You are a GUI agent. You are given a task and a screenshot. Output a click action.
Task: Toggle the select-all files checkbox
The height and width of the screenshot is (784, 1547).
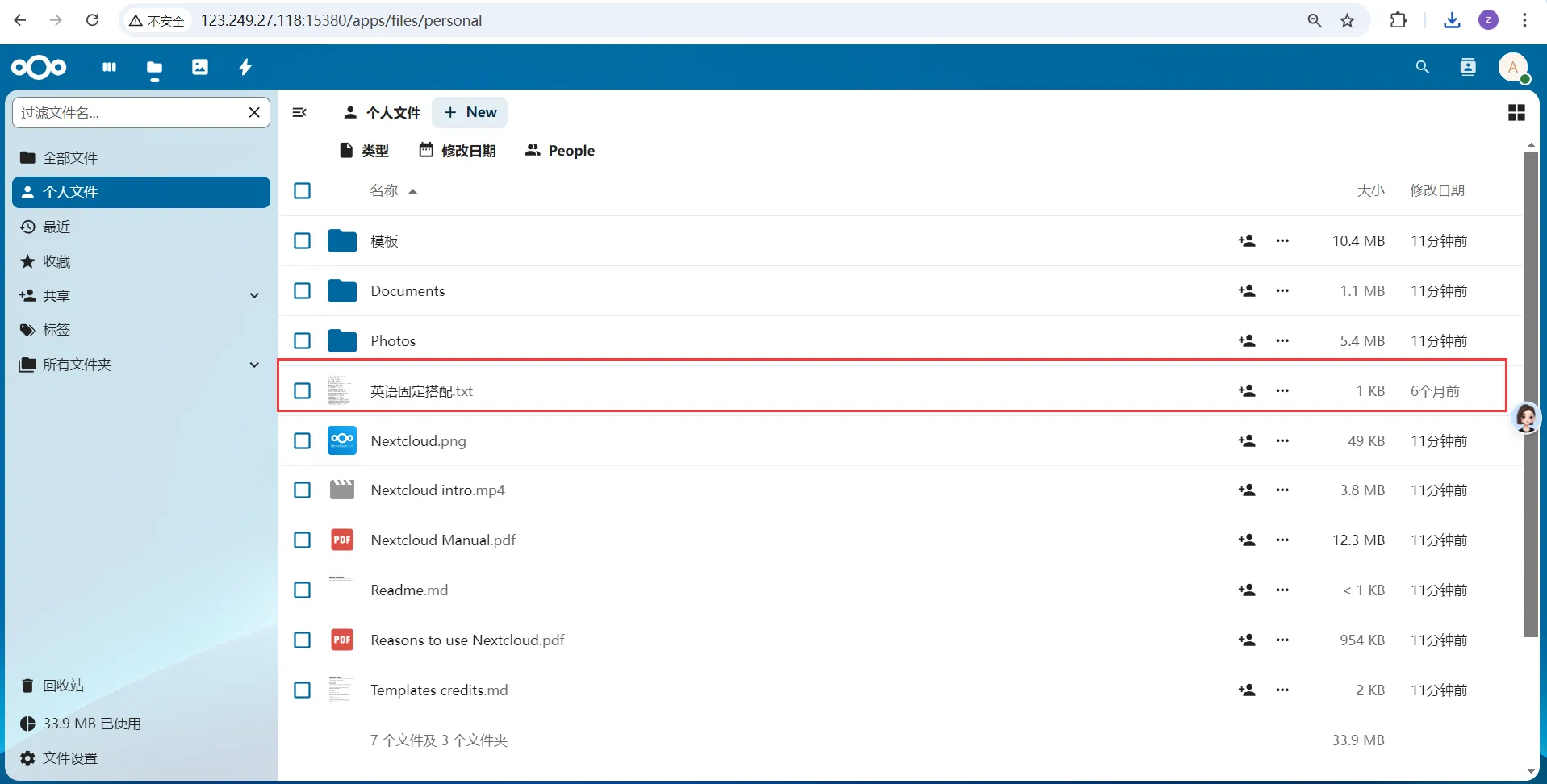click(x=303, y=190)
